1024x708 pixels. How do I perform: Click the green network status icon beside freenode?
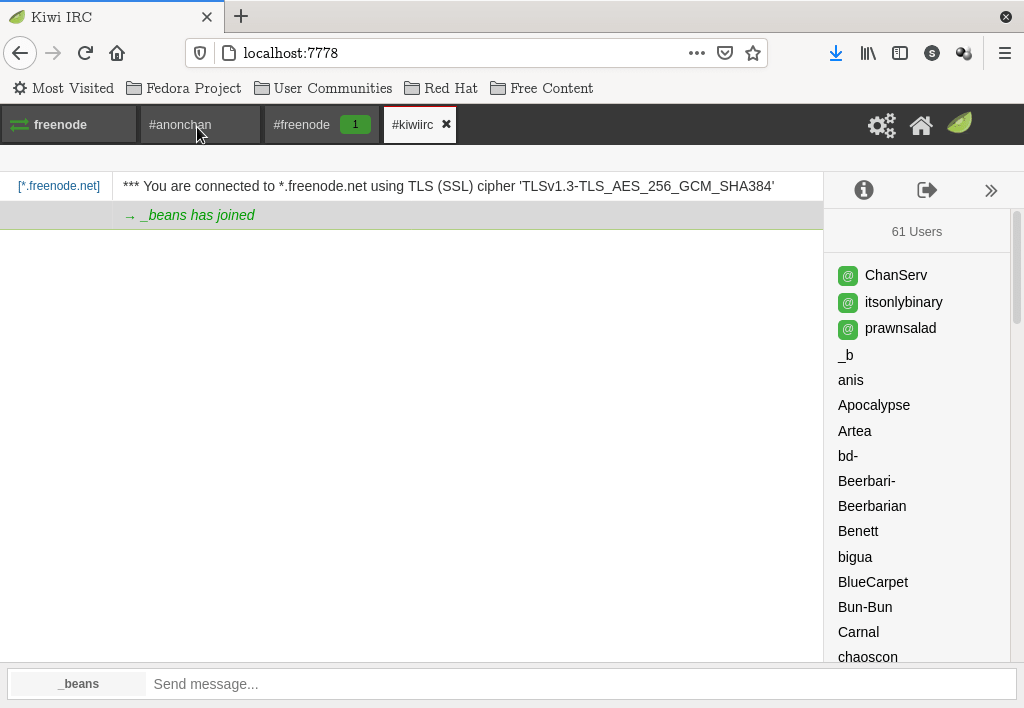coord(18,124)
